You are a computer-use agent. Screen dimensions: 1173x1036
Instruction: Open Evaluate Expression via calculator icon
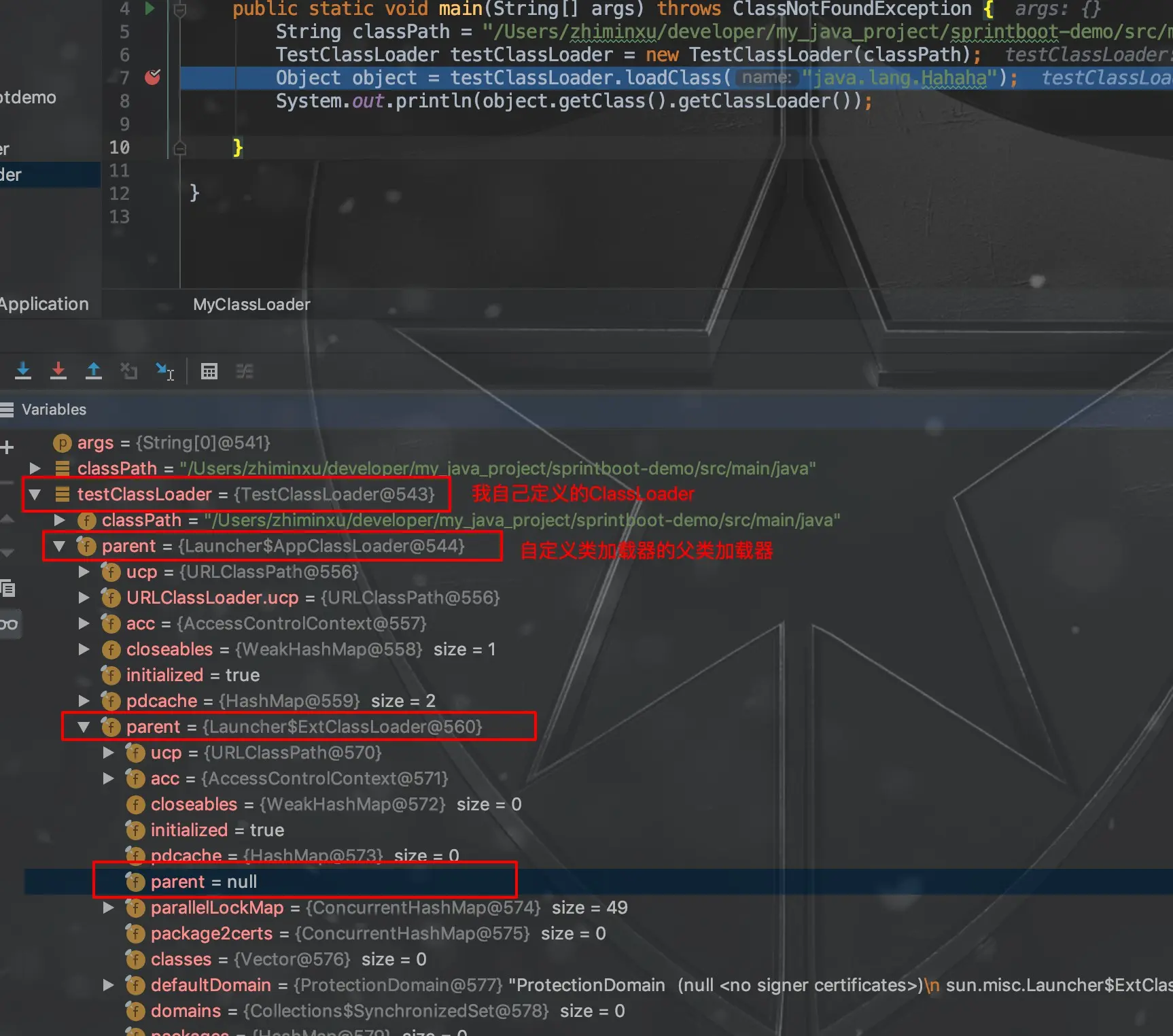209,370
